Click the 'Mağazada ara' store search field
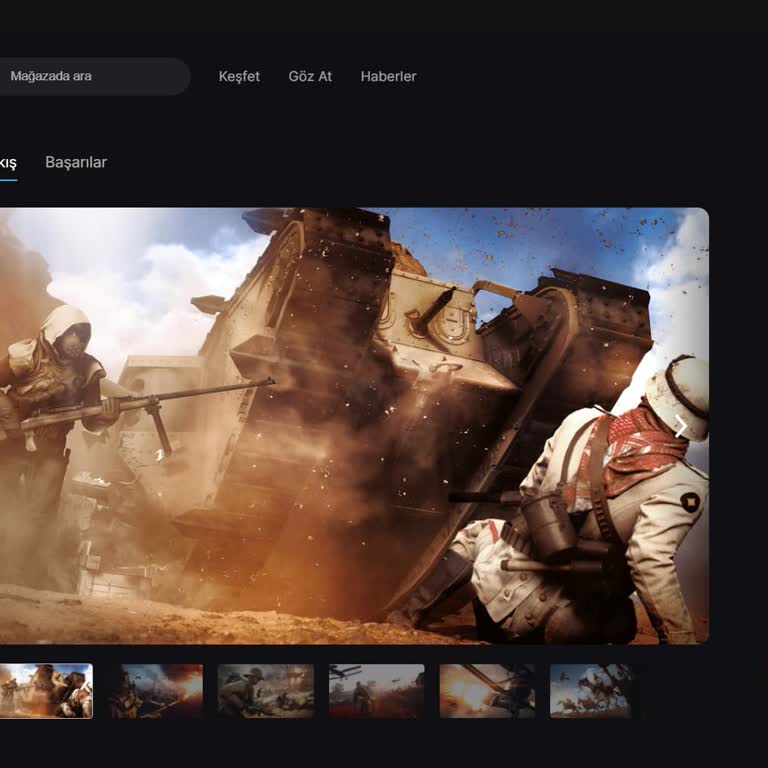 [93, 76]
